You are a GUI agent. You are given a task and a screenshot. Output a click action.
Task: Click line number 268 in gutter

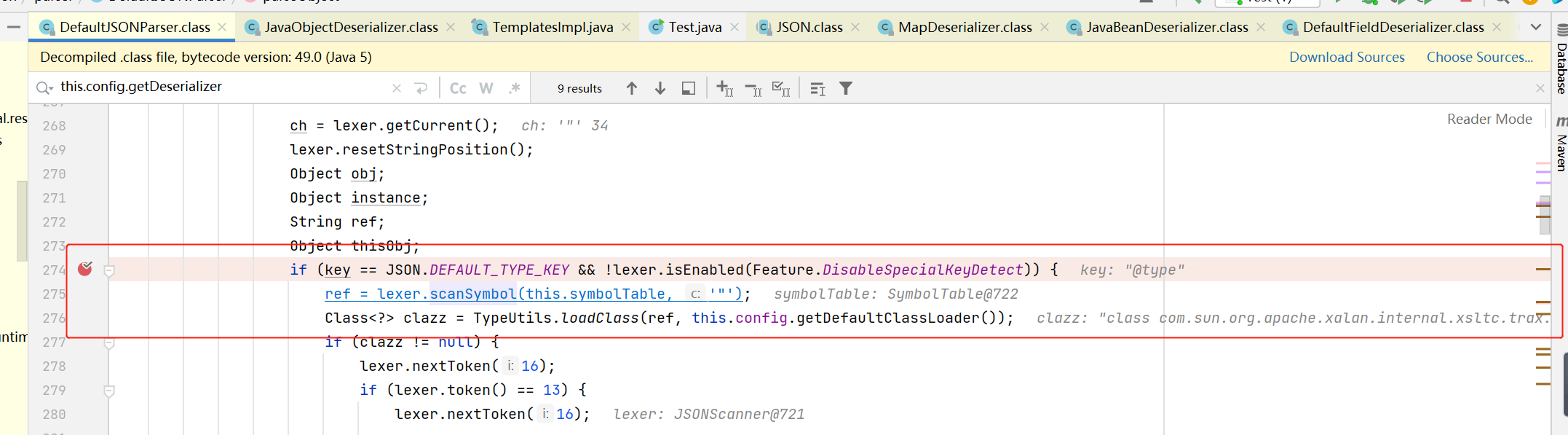[x=54, y=125]
